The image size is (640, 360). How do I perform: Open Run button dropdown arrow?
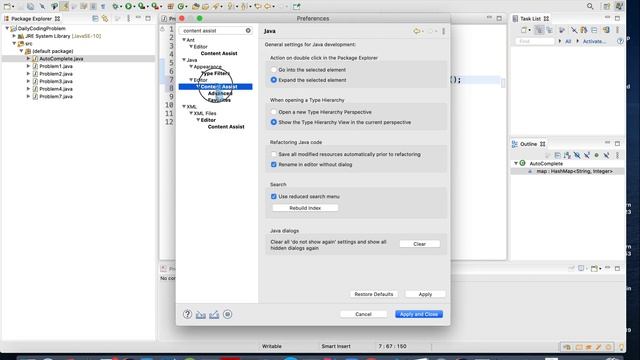(135, 7)
